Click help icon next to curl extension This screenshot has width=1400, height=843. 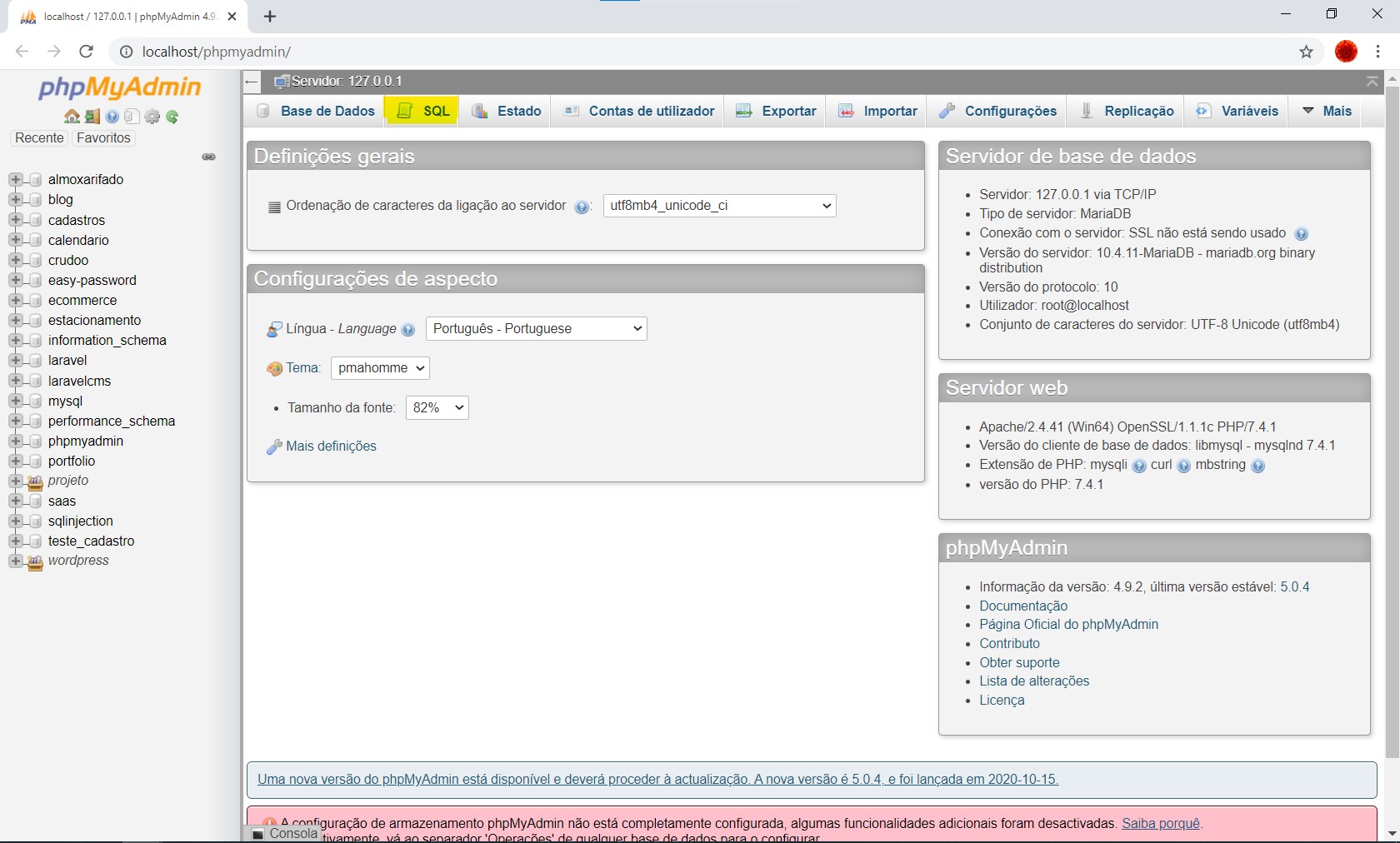[1184, 466]
